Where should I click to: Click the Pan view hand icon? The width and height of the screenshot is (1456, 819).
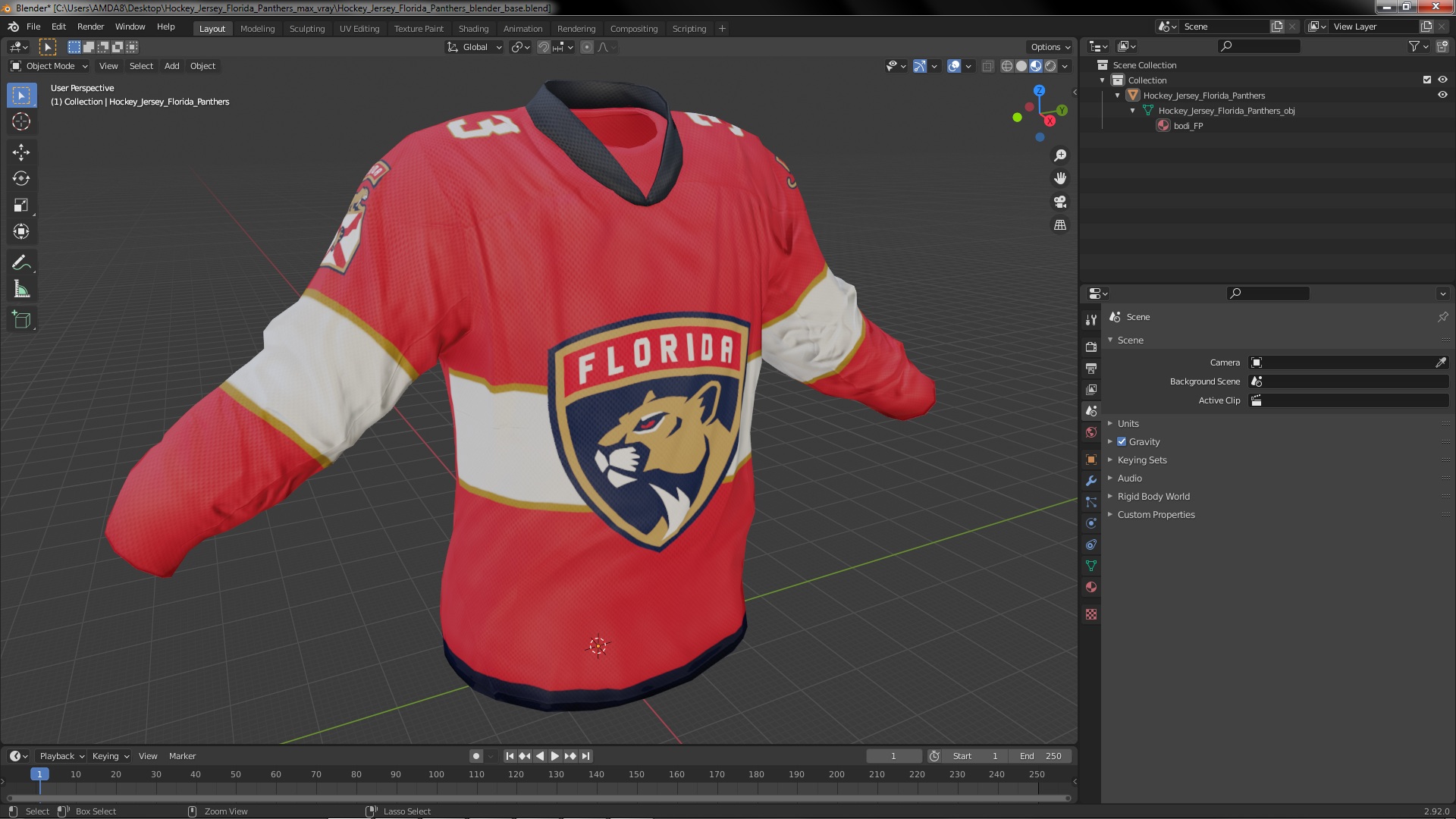click(x=1060, y=178)
